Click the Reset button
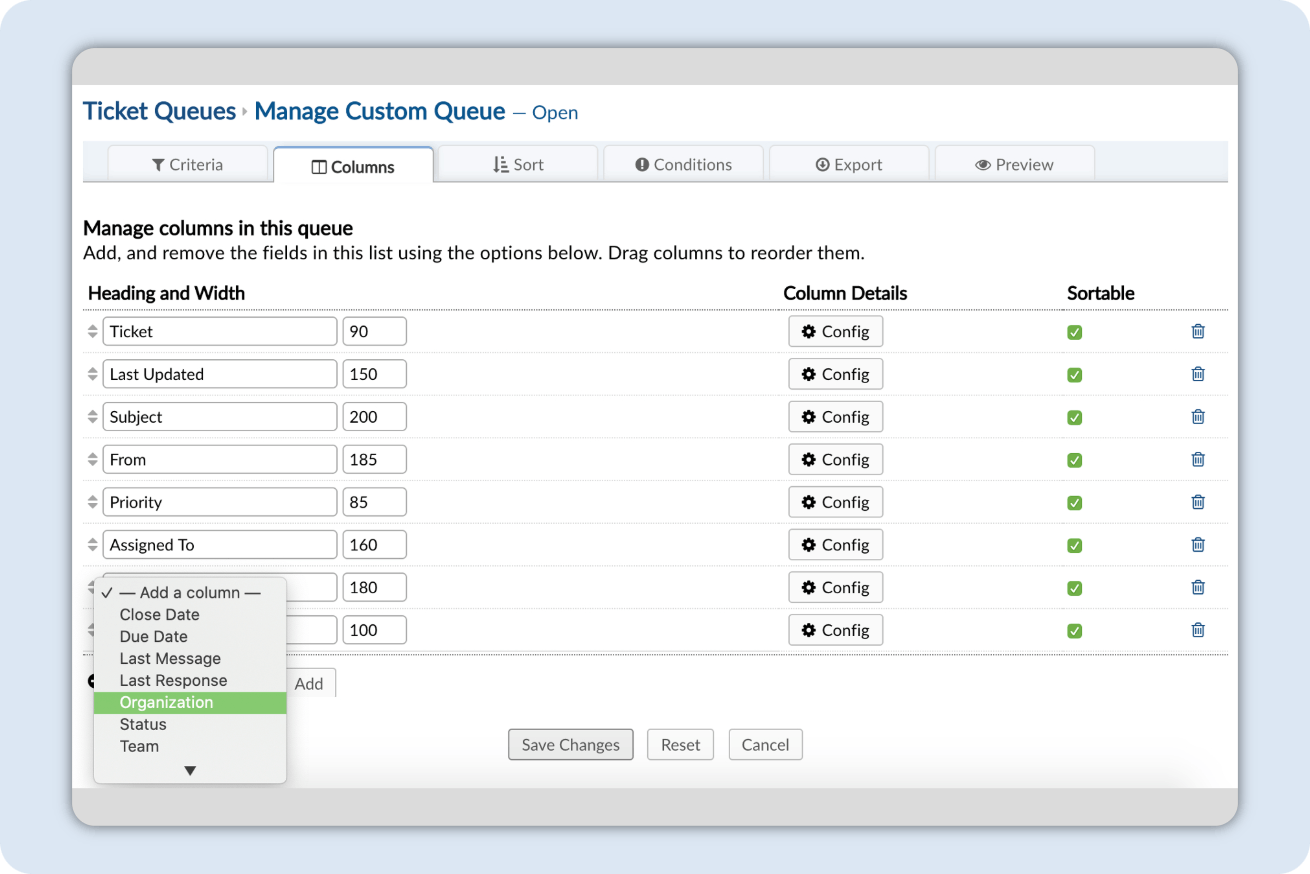1310x874 pixels. pyautogui.click(x=681, y=744)
